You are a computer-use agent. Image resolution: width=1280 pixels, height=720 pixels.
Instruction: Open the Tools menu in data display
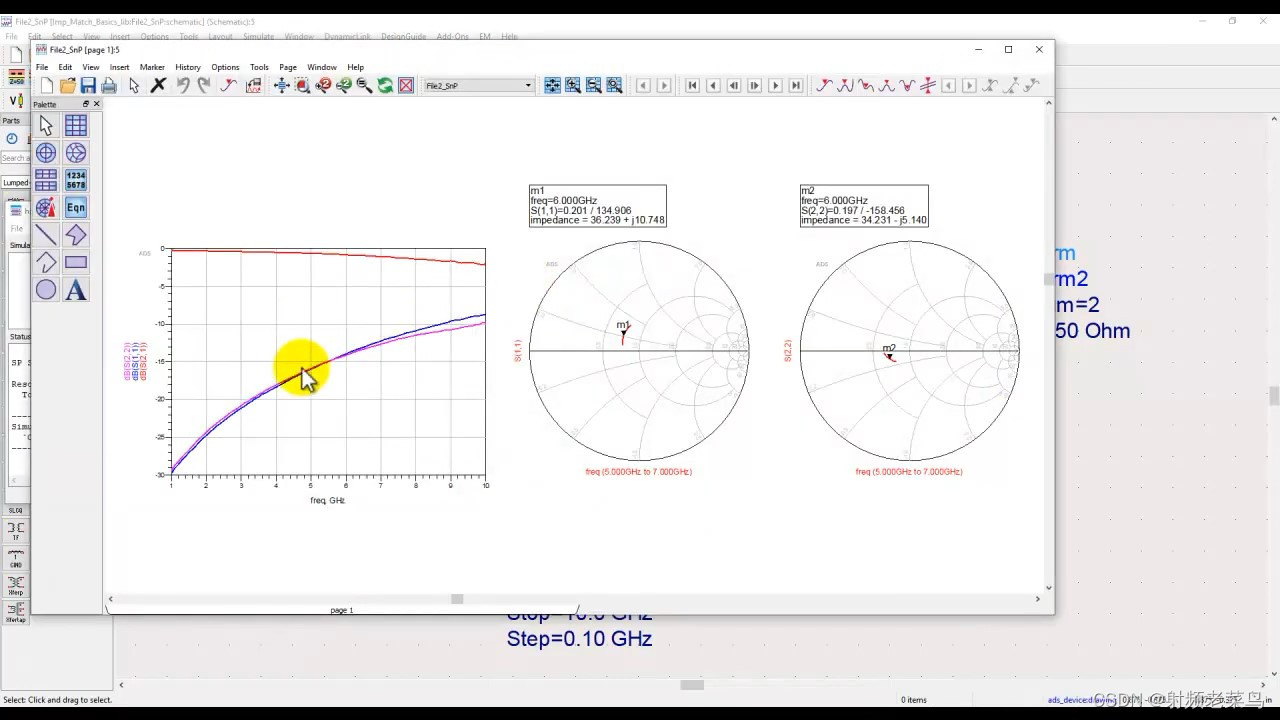[259, 67]
